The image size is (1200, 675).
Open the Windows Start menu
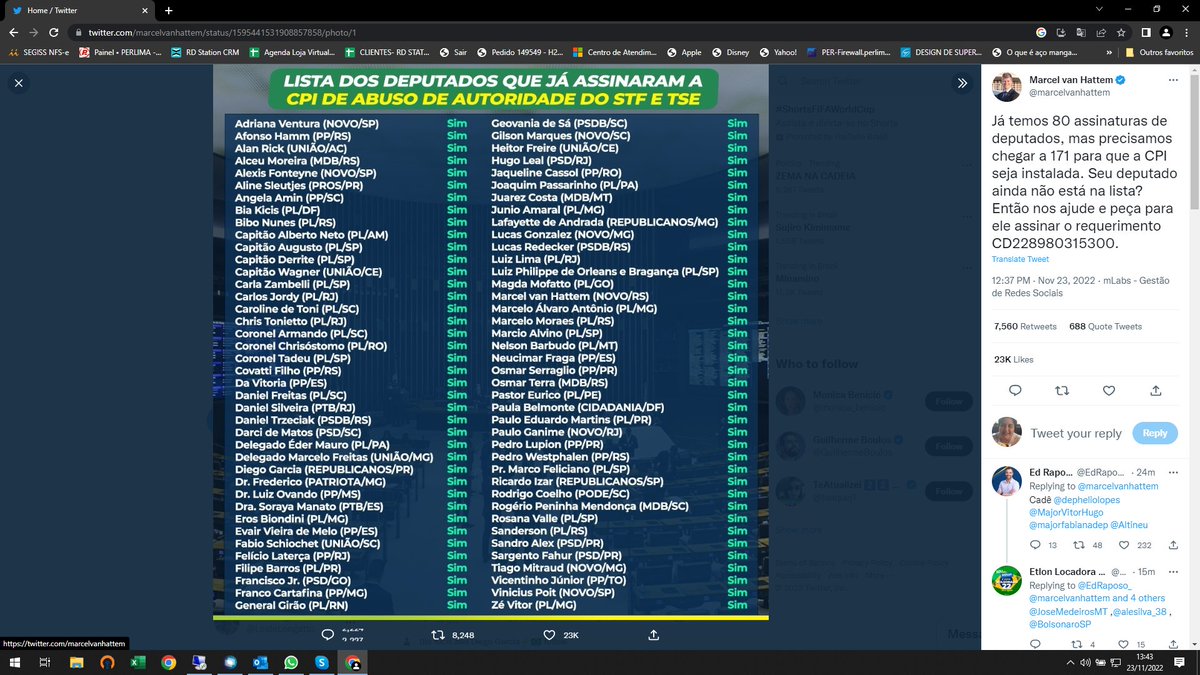point(14,662)
